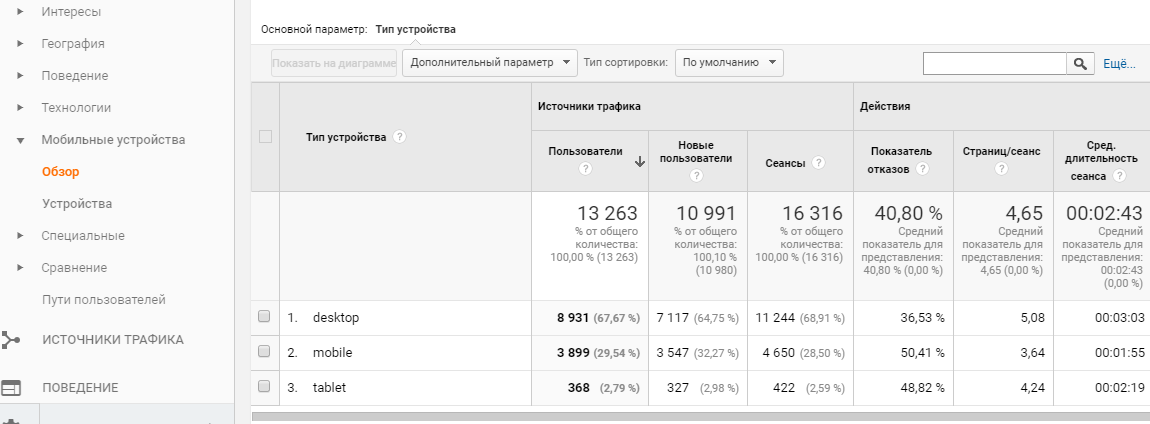Open the tablet device type link
1150x424 pixels.
point(329,387)
